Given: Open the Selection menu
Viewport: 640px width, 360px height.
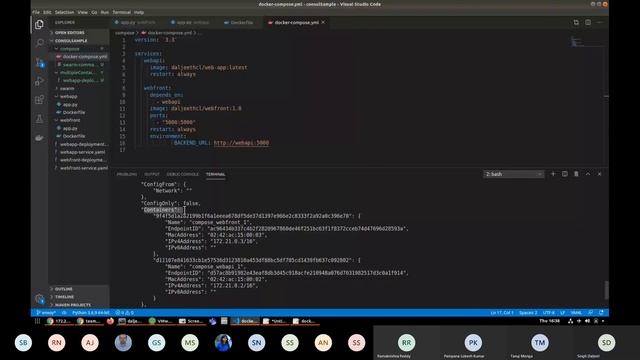Looking at the screenshot, I should coord(64,12).
